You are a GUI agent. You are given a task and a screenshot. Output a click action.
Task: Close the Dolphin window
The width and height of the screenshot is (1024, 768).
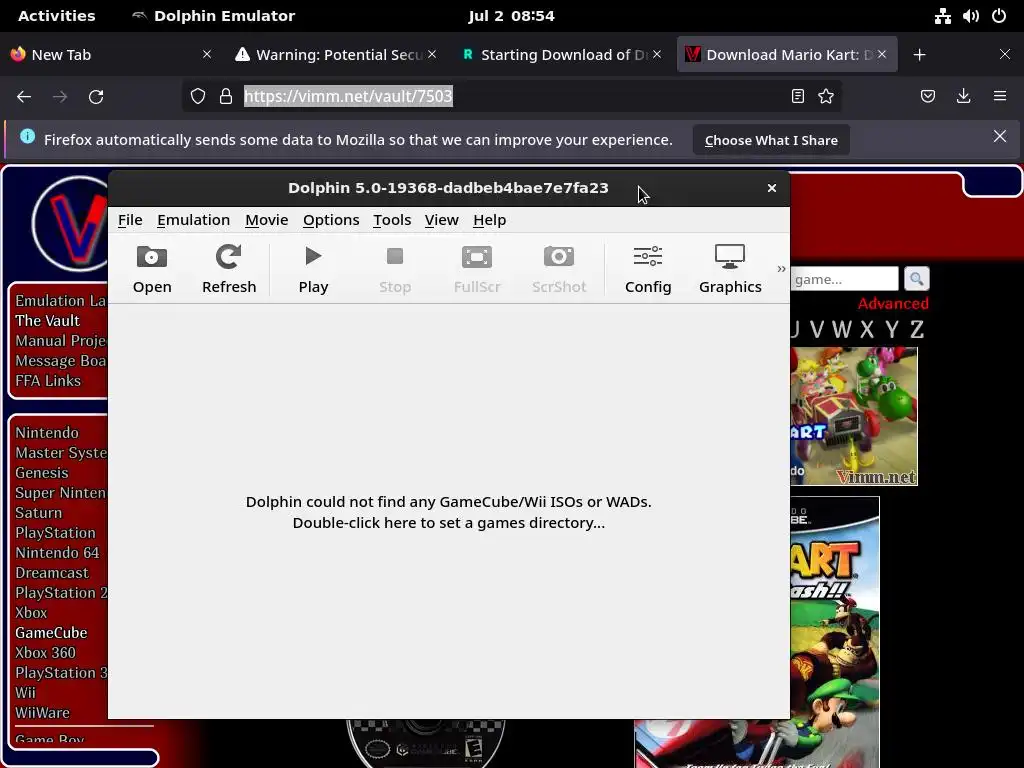[x=772, y=188]
